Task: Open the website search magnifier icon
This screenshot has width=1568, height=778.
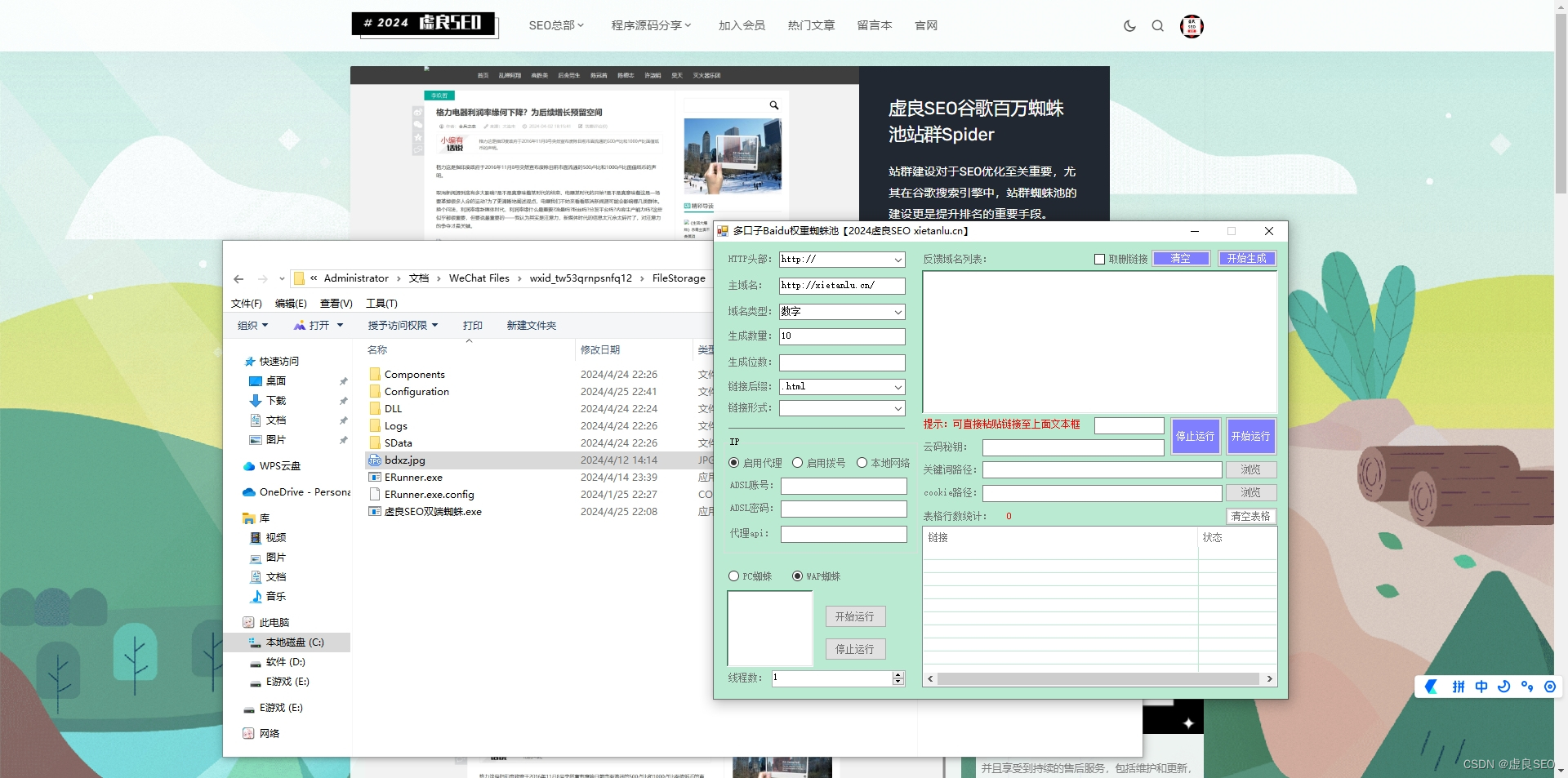Action: click(1158, 26)
